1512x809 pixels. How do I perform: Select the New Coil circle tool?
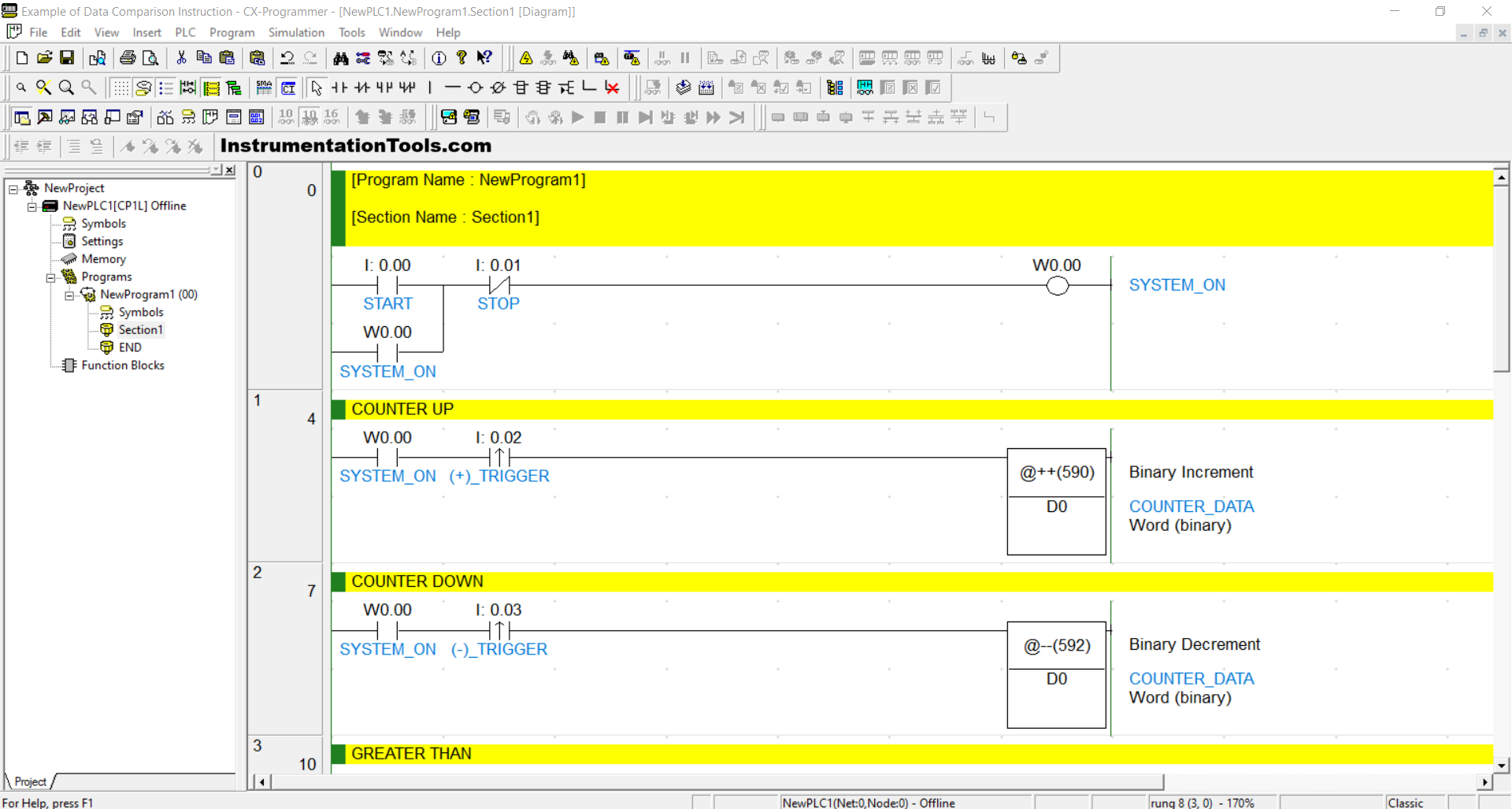point(475,87)
